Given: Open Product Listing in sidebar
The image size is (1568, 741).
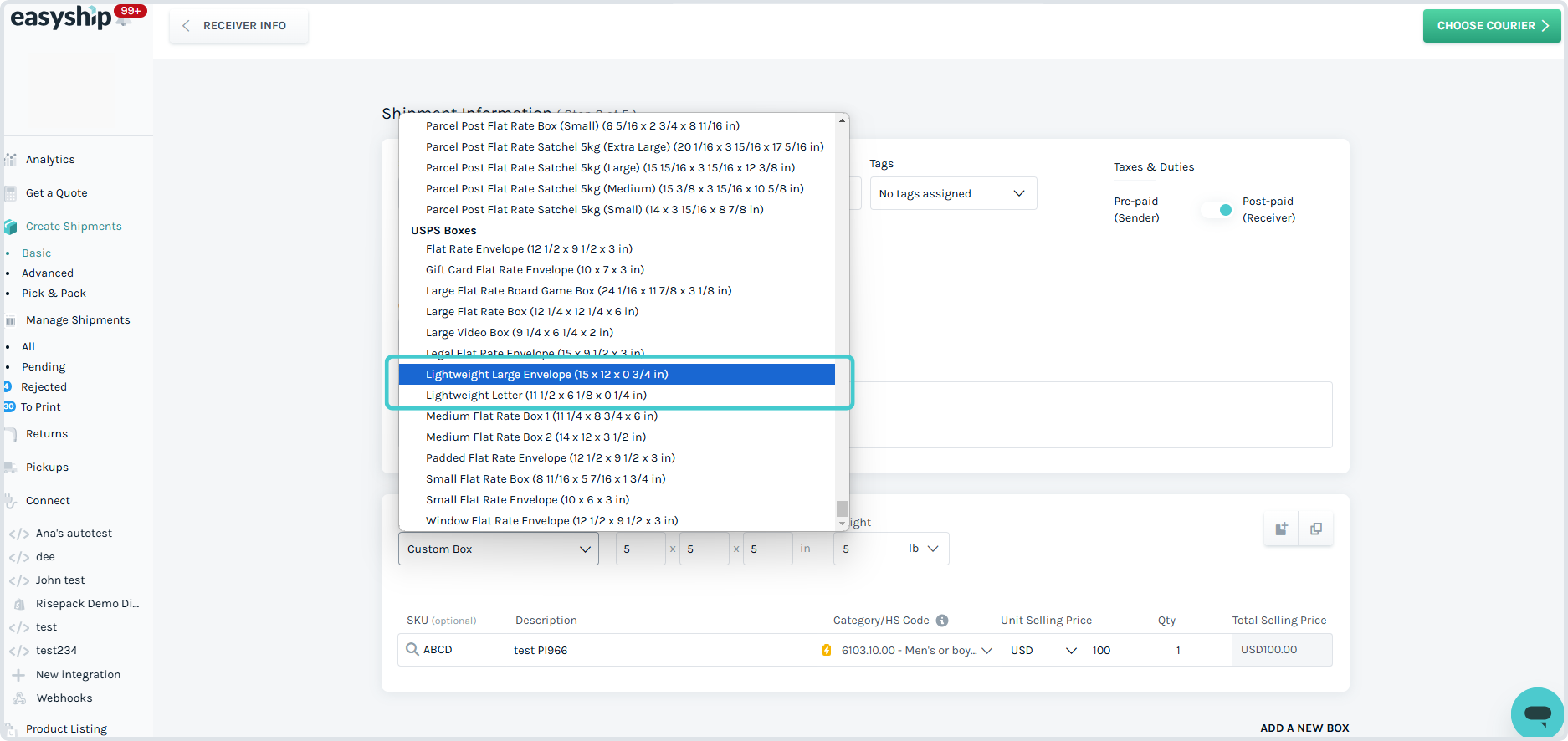Looking at the screenshot, I should coord(66,728).
